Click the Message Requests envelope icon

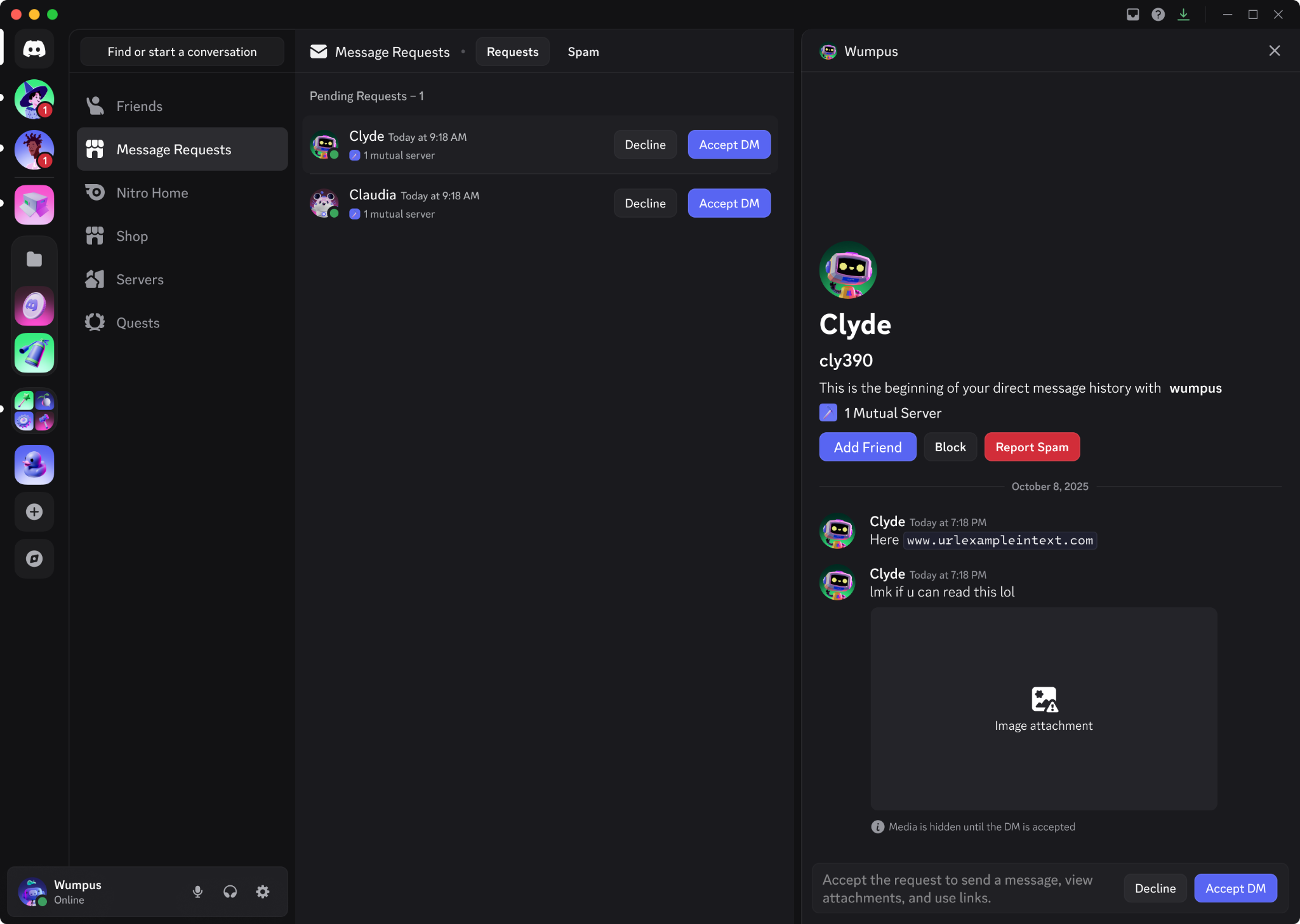(x=319, y=51)
